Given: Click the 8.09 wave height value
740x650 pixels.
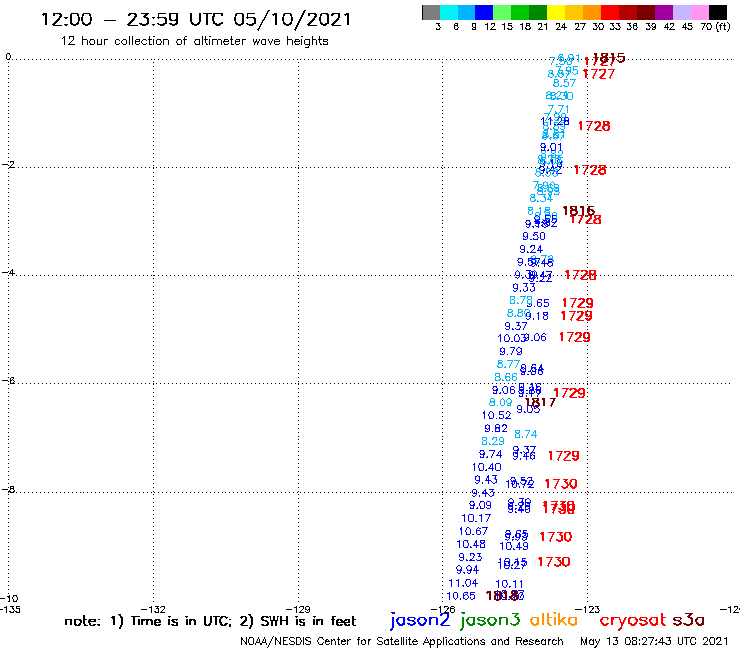Looking at the screenshot, I should point(500,402).
